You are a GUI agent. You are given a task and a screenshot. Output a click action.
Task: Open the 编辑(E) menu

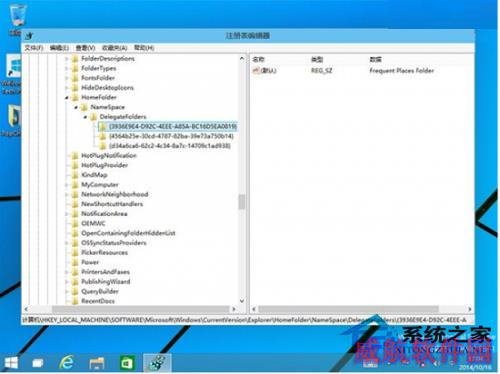59,48
